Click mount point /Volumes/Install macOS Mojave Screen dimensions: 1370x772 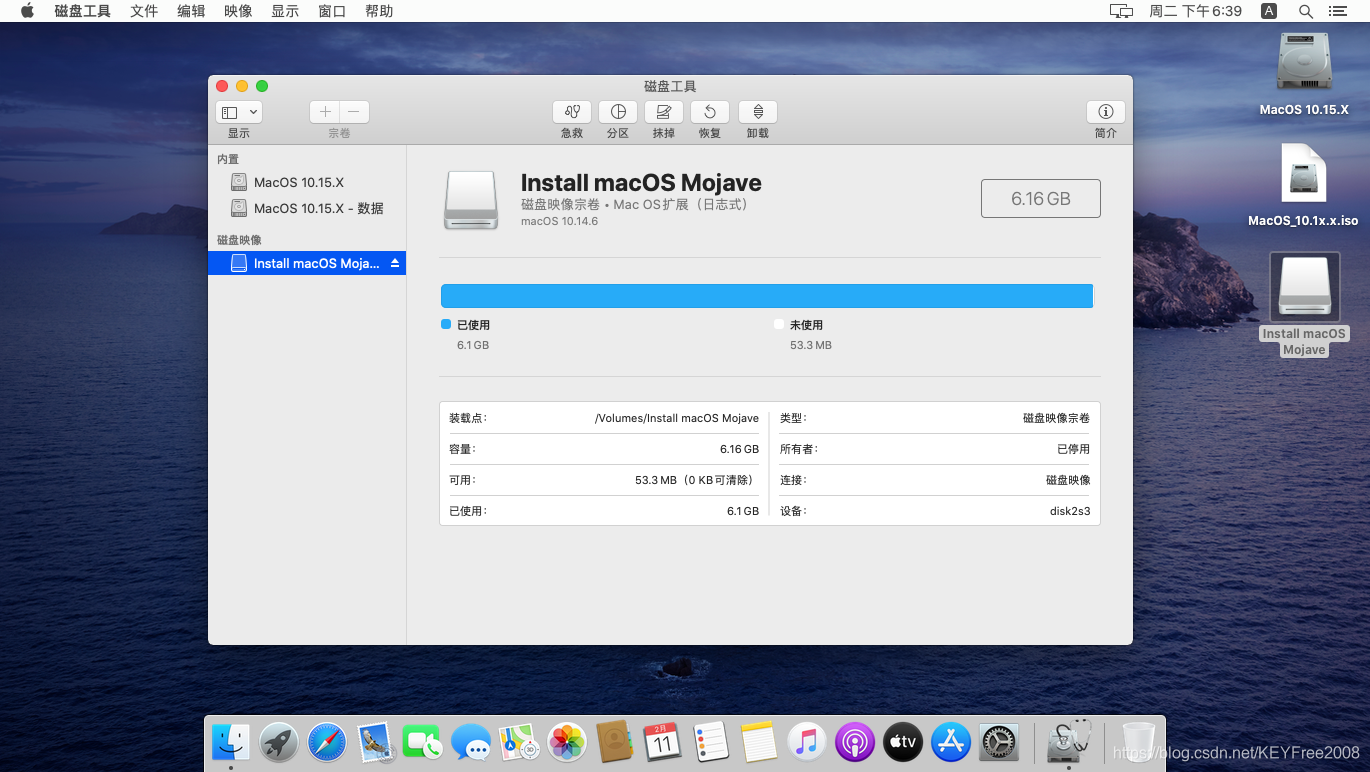pos(677,418)
